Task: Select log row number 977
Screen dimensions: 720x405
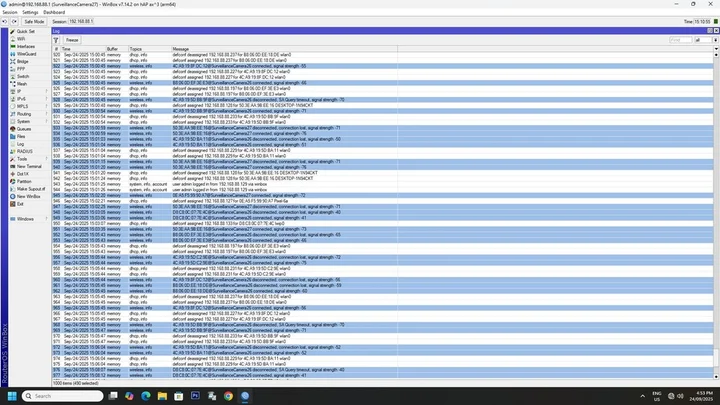Action: [382, 375]
